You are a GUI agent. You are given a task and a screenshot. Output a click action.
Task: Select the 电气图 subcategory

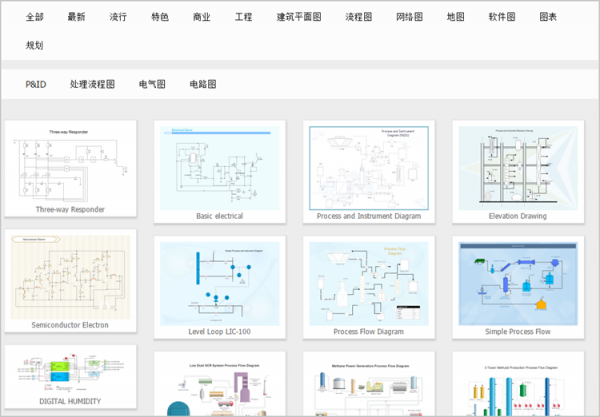coord(152,85)
